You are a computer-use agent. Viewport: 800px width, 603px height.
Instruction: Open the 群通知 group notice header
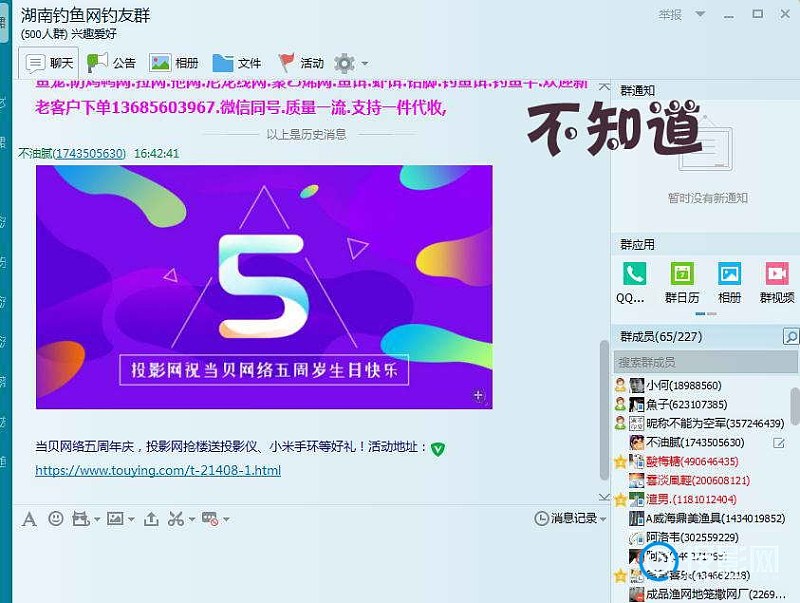pyautogui.click(x=637, y=91)
